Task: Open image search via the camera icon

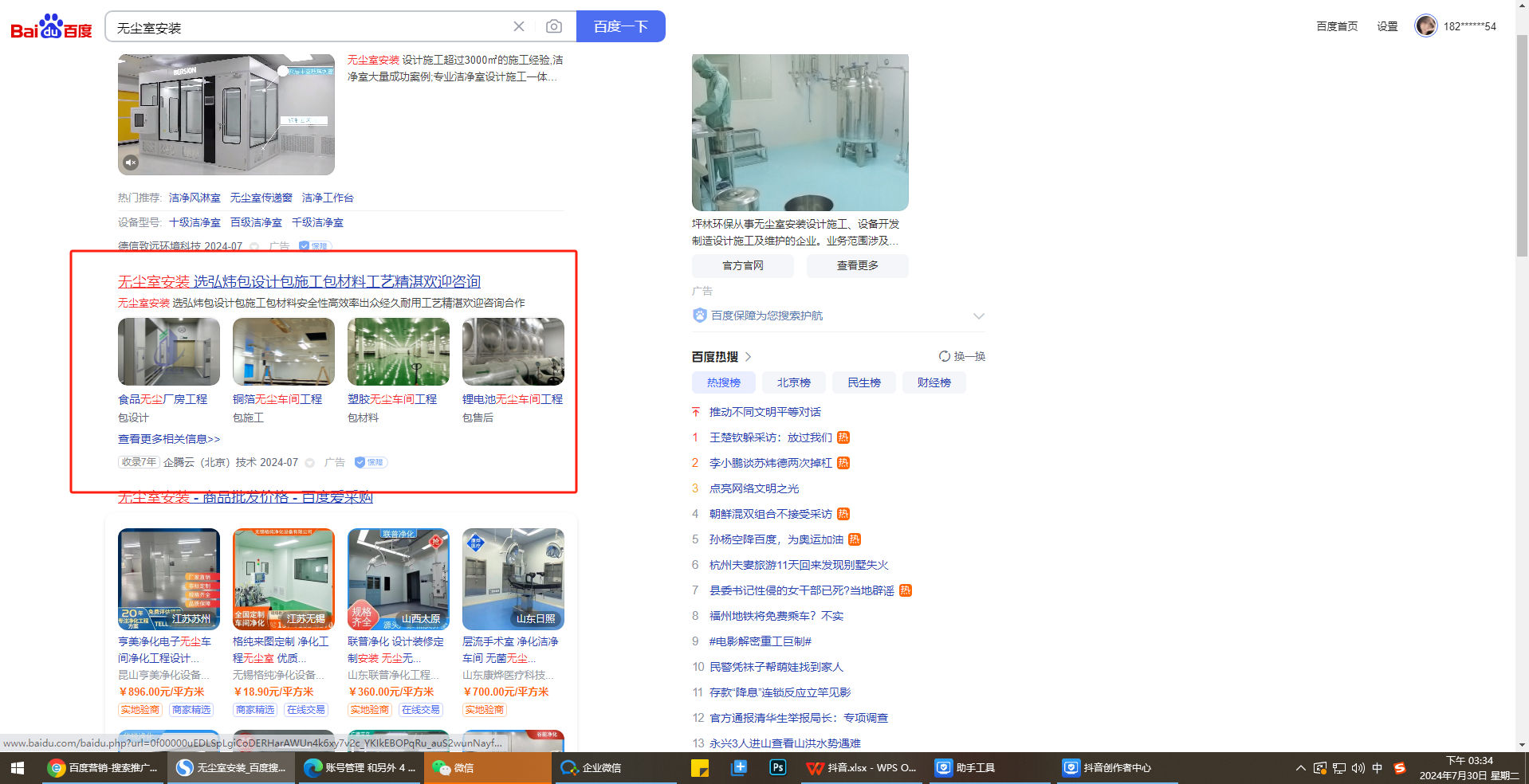Action: 553,26
